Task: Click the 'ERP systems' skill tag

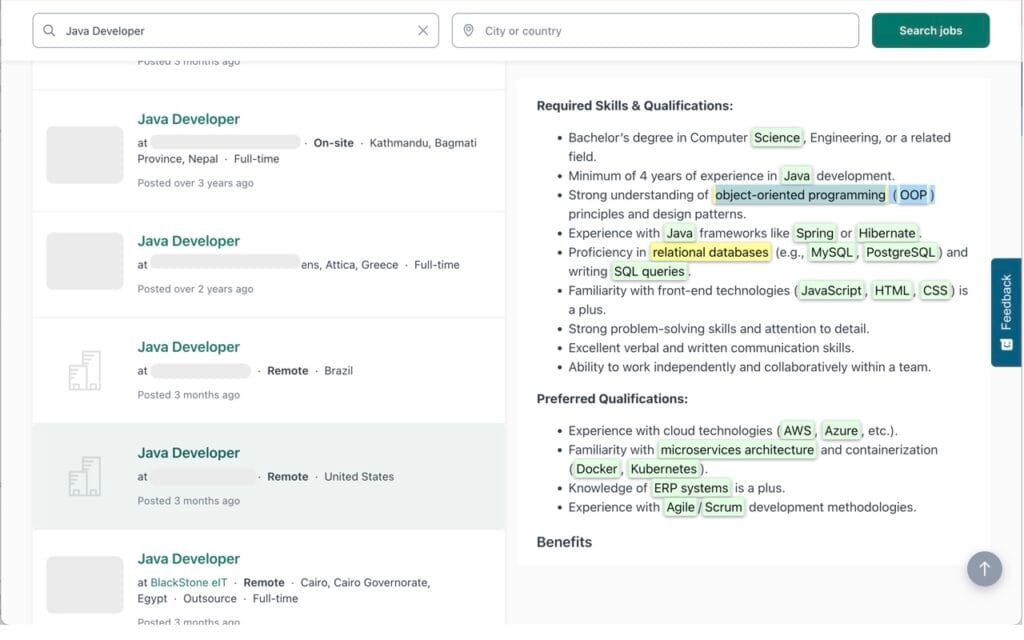Action: (x=691, y=488)
